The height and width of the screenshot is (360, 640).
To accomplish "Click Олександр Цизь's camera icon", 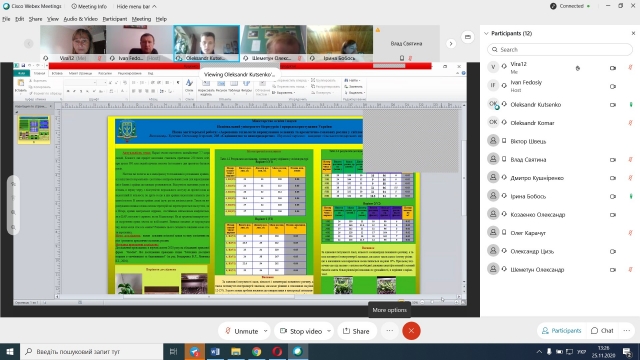I will tap(613, 251).
